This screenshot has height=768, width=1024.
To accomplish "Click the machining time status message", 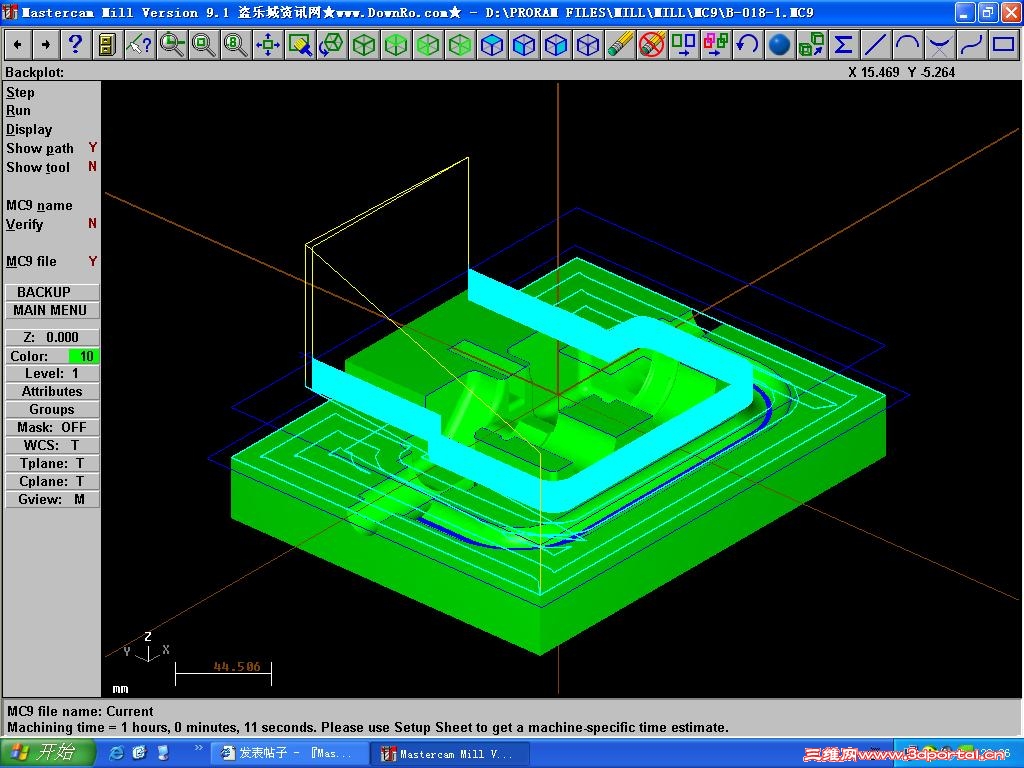I will (368, 728).
